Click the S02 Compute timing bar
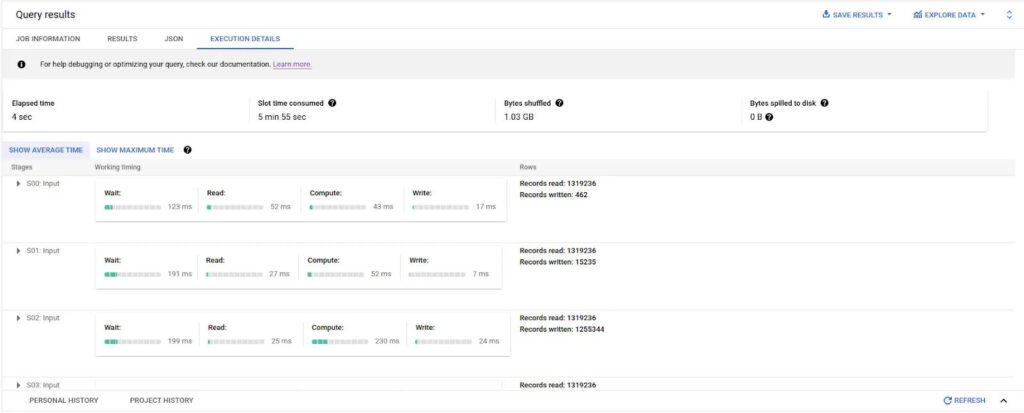 (340, 342)
